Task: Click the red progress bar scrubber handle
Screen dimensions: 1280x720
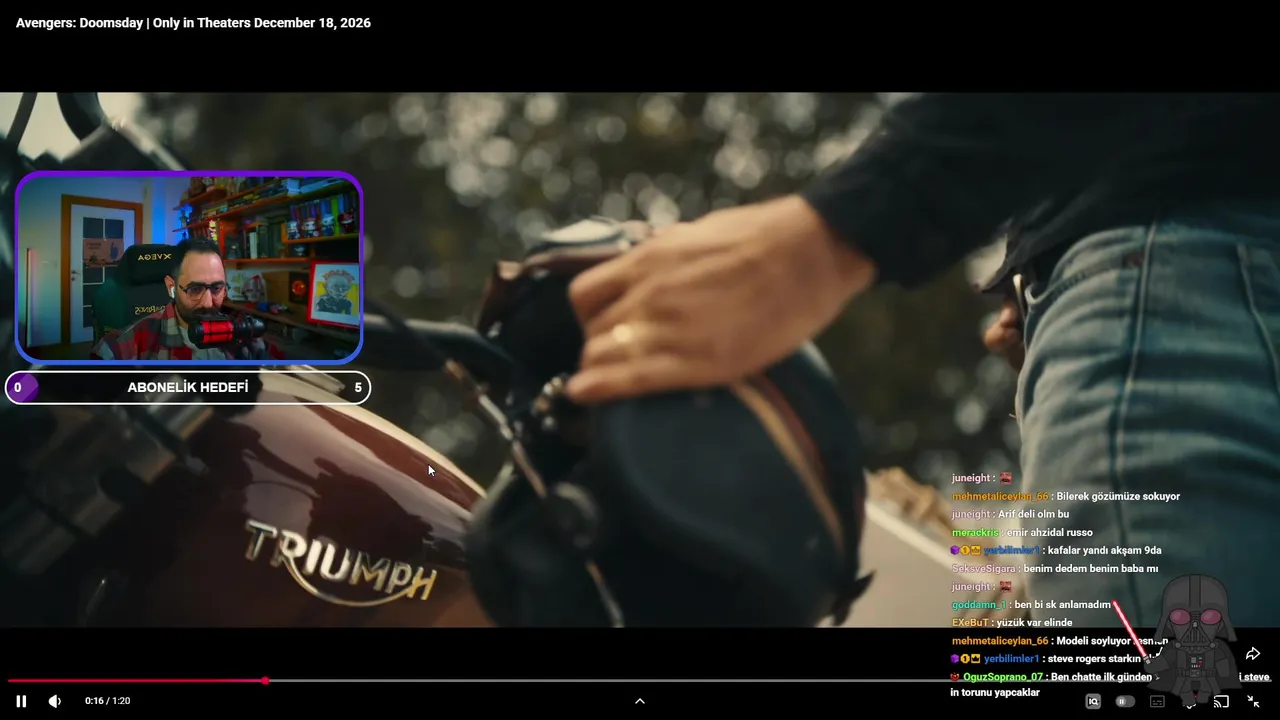Action: click(265, 681)
